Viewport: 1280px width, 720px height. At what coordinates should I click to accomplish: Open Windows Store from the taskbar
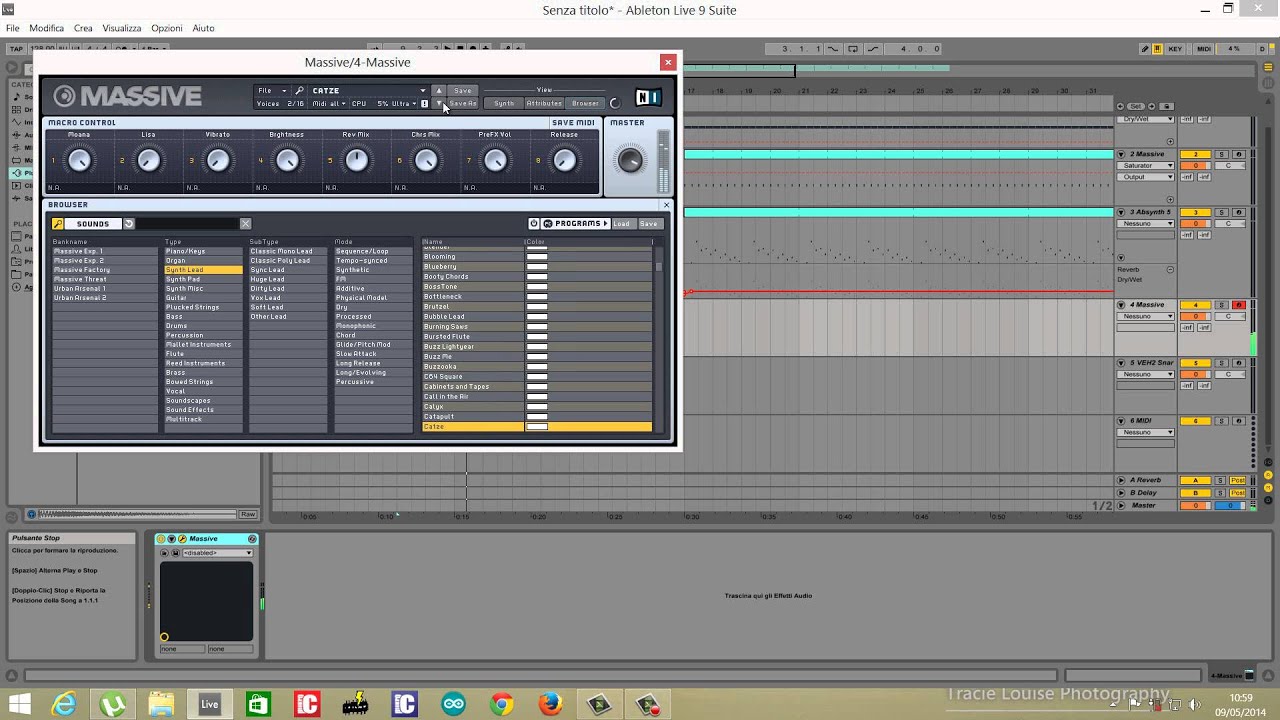pyautogui.click(x=259, y=704)
